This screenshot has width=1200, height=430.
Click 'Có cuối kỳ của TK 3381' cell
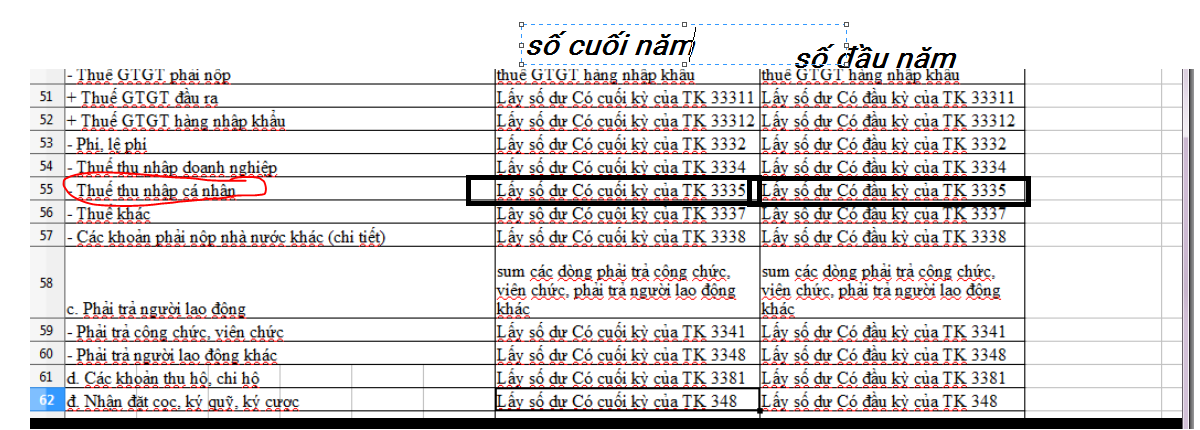tap(627, 377)
